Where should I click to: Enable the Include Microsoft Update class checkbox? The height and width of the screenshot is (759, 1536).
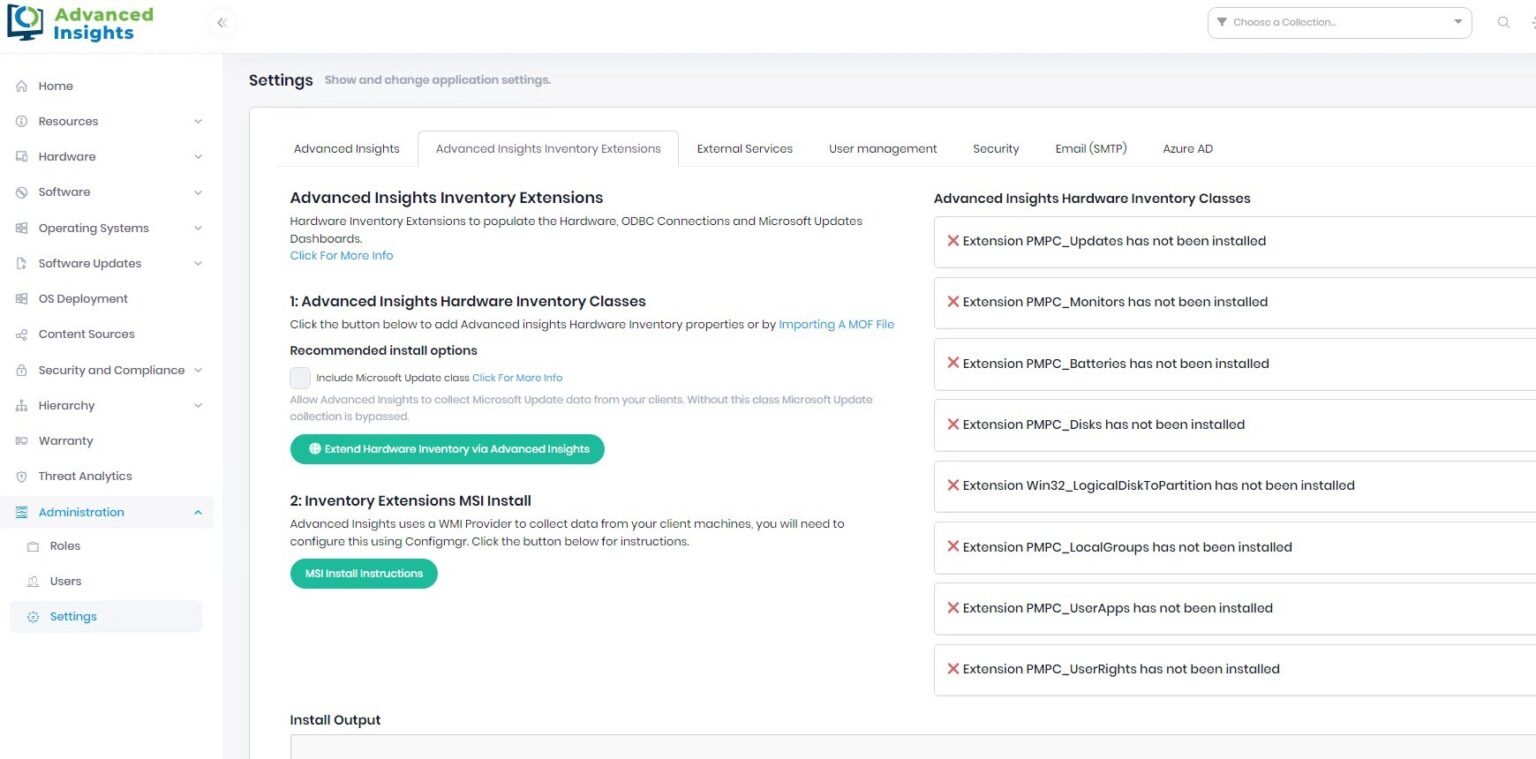(x=300, y=378)
